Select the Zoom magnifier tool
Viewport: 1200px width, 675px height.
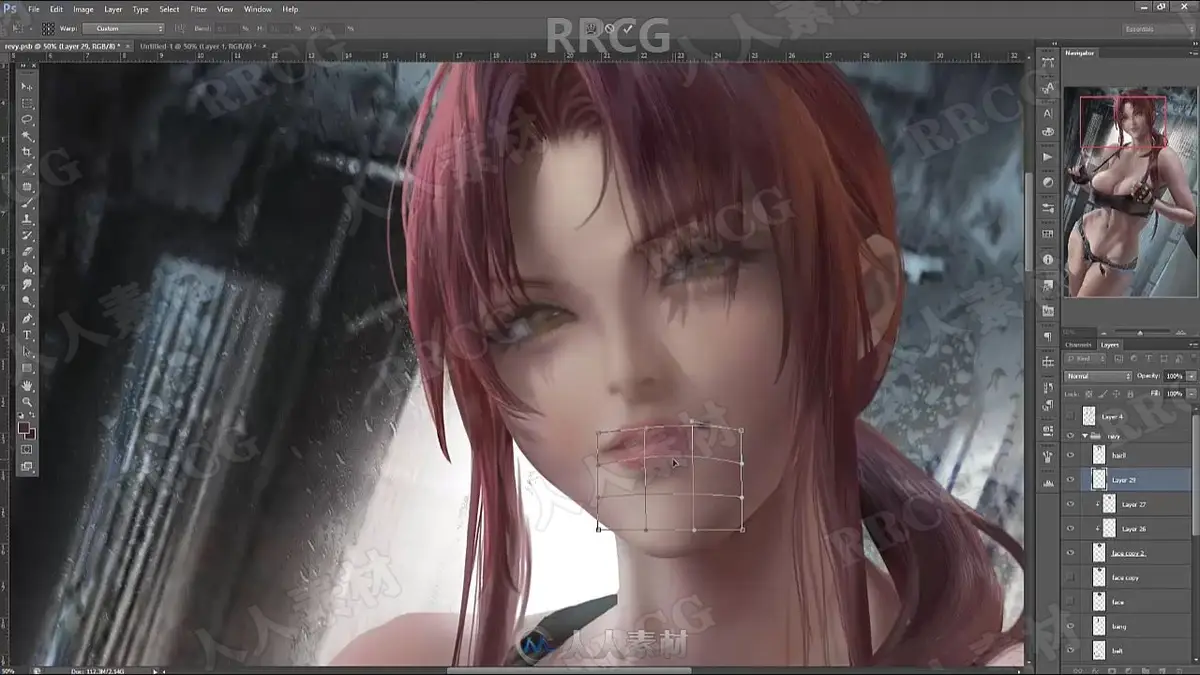[x=27, y=401]
